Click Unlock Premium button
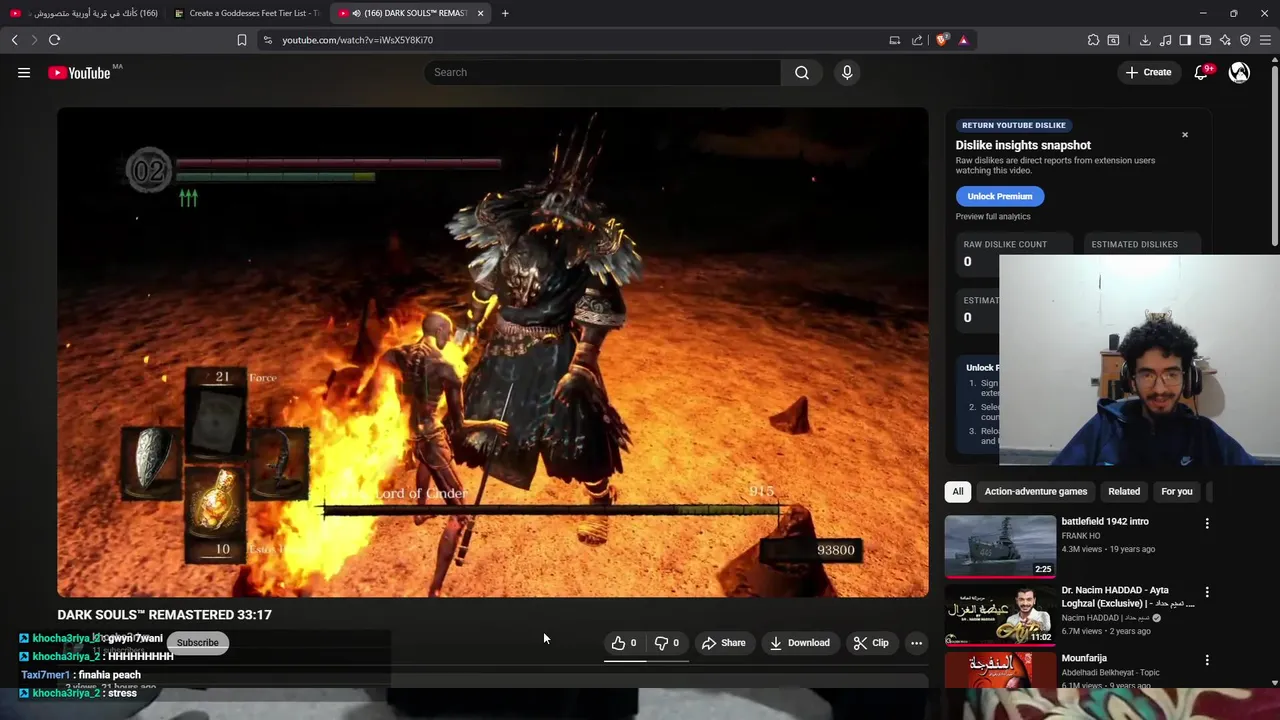1280x720 pixels. pyautogui.click(x=1000, y=196)
